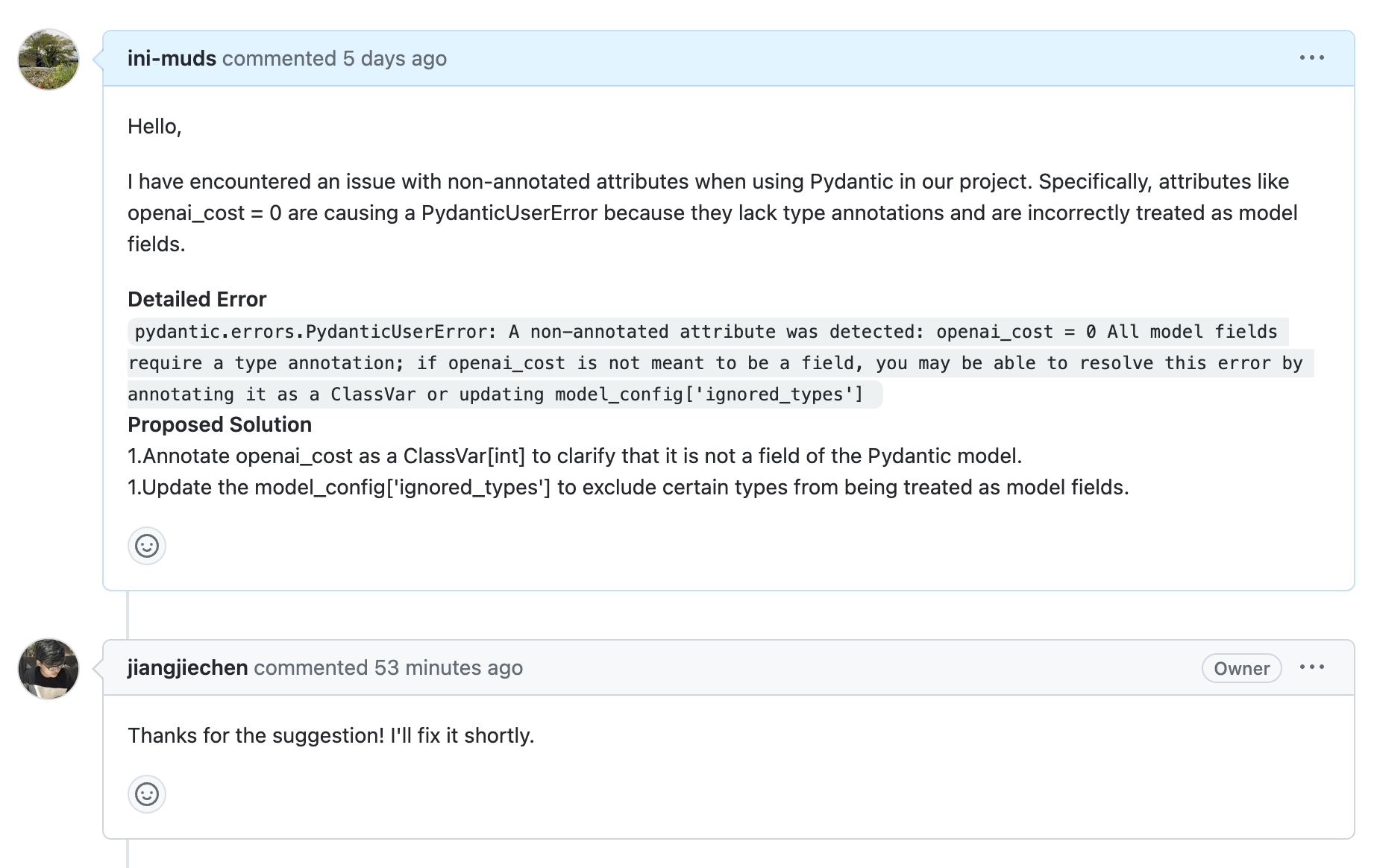Click the Detailed Error heading
The image size is (1377, 868).
pyautogui.click(x=197, y=299)
